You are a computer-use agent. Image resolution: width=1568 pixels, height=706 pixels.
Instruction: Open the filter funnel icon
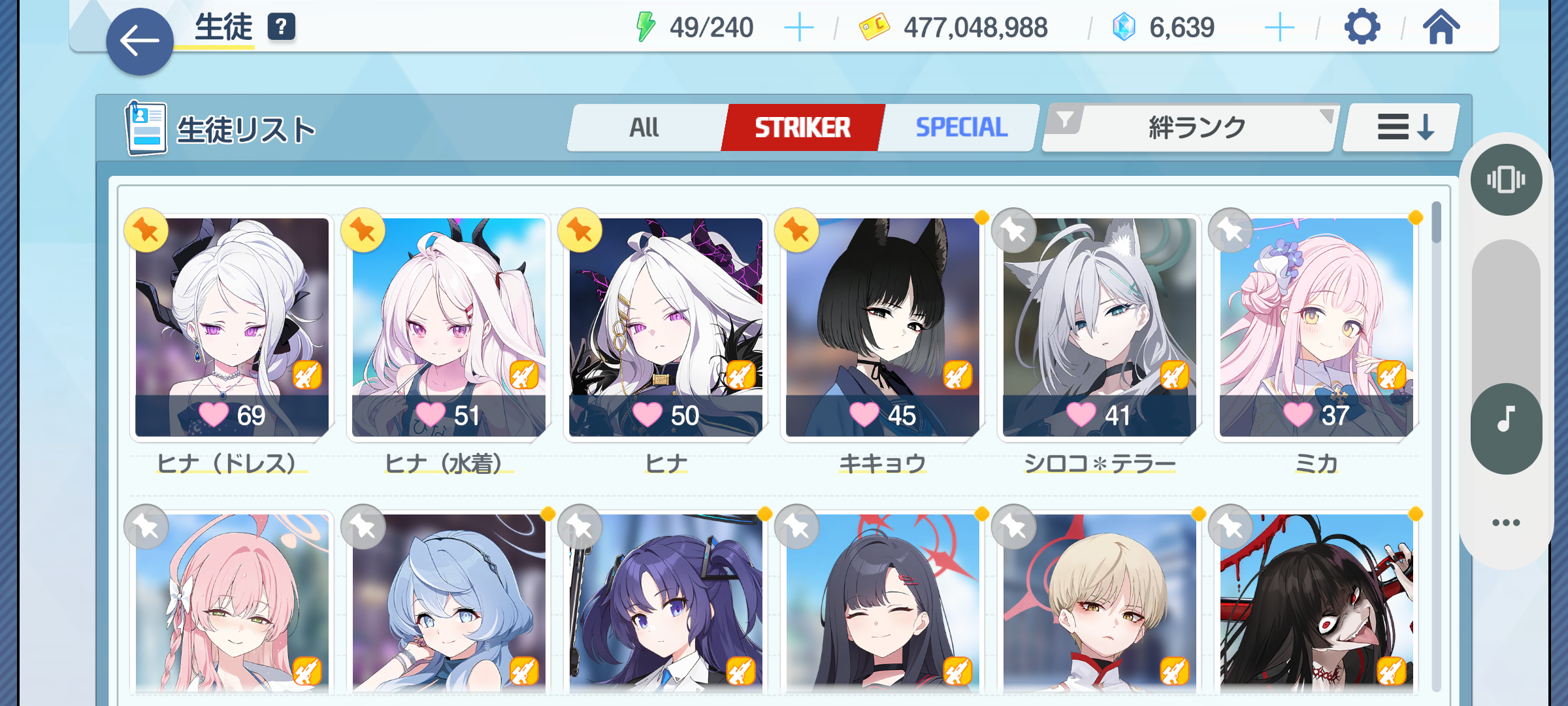[x=1065, y=120]
